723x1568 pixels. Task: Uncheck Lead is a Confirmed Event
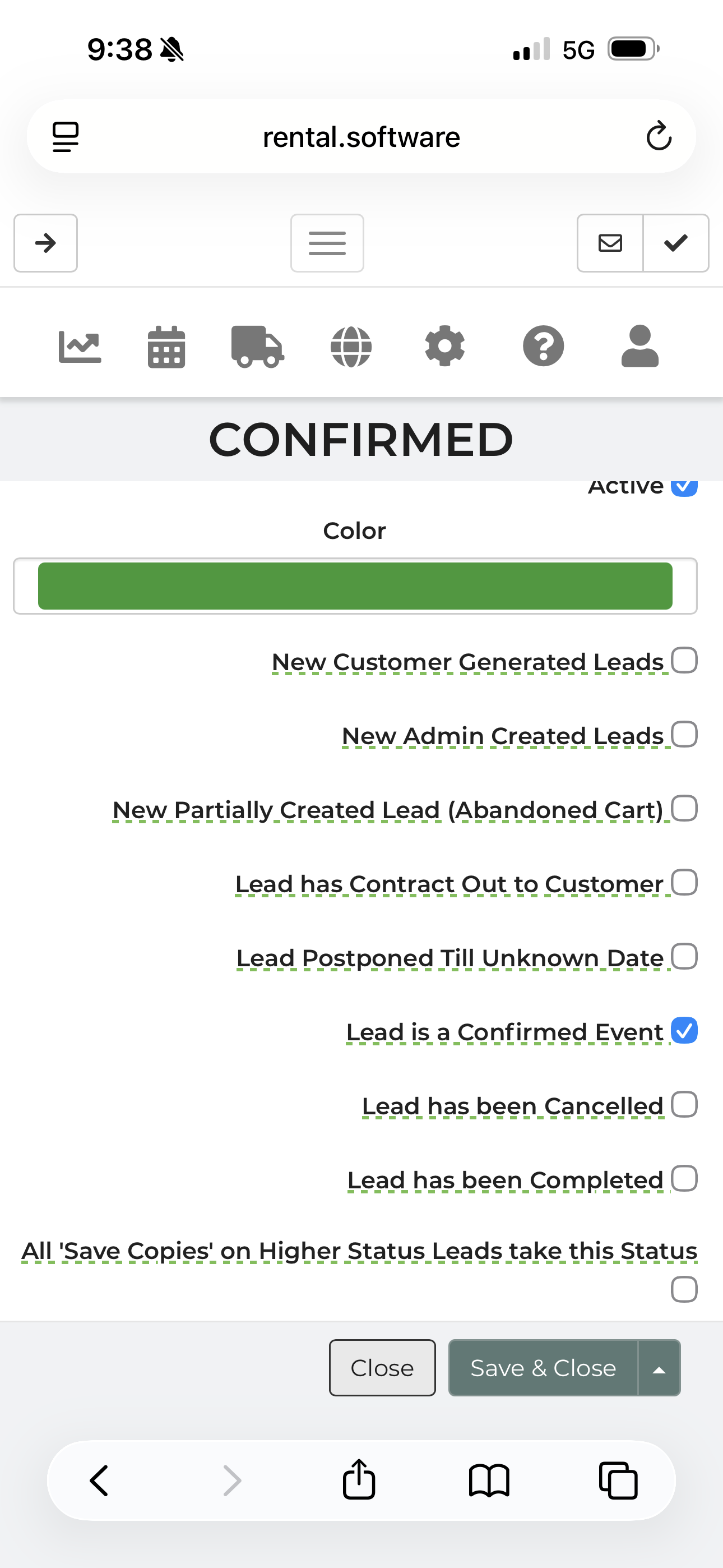[684, 1031]
